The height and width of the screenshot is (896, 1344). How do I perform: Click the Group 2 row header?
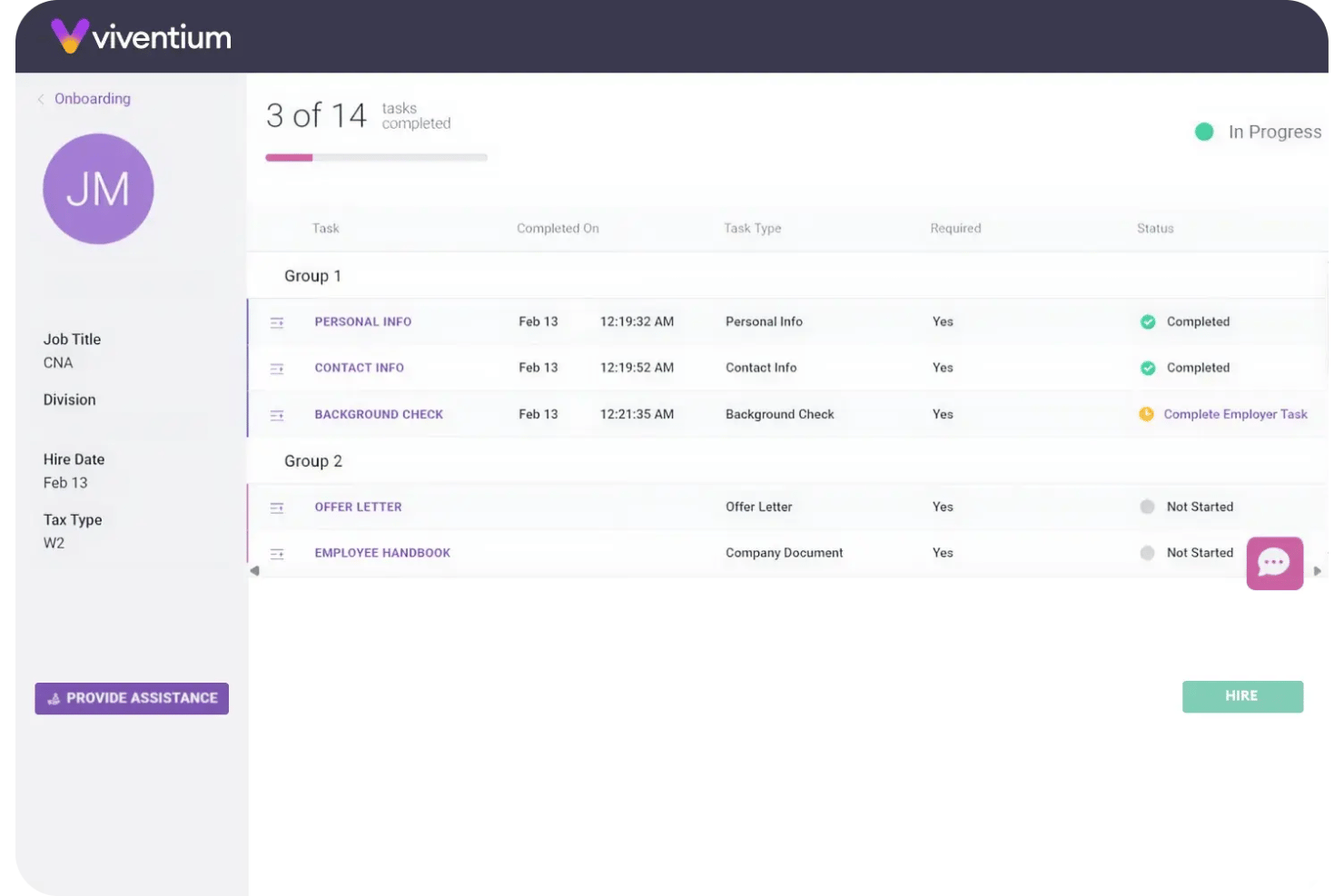click(x=313, y=461)
